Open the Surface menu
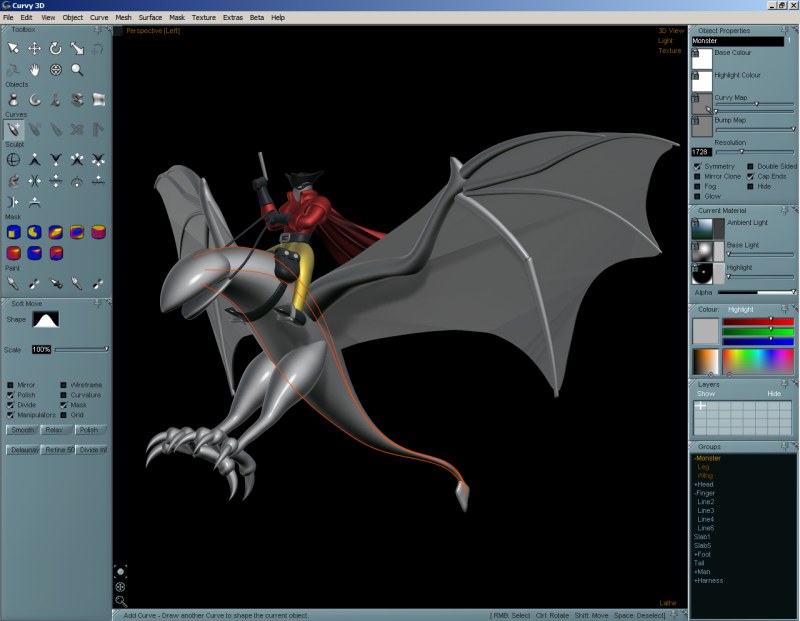 click(x=151, y=17)
